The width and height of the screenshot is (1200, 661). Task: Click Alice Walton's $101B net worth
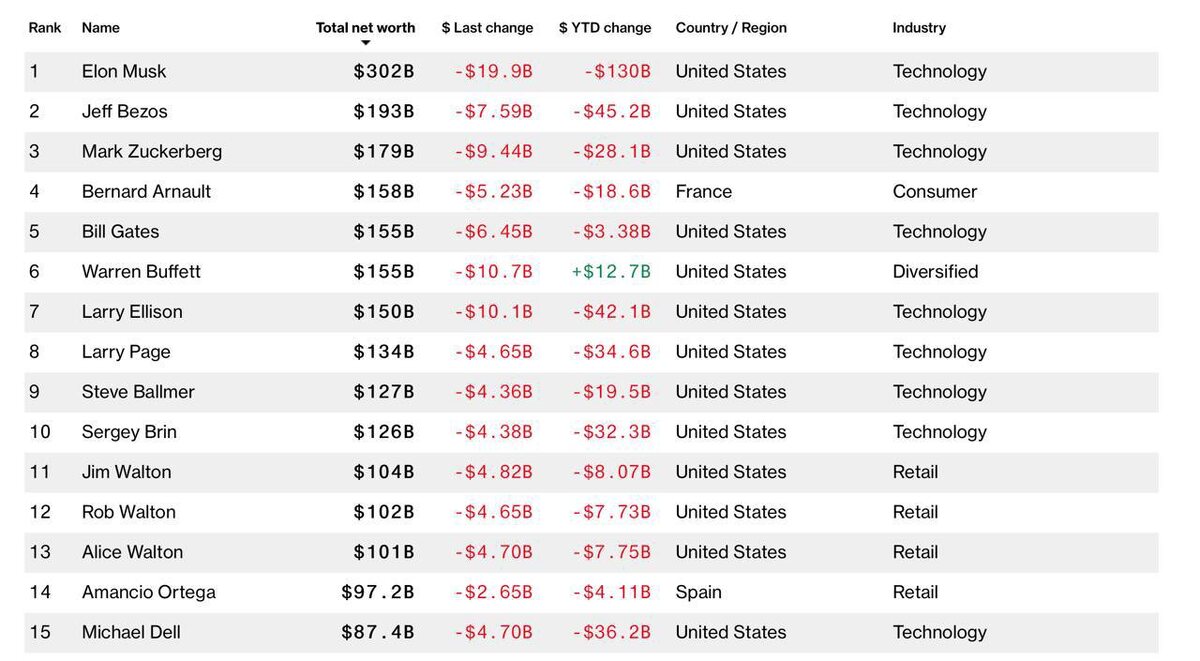[384, 552]
